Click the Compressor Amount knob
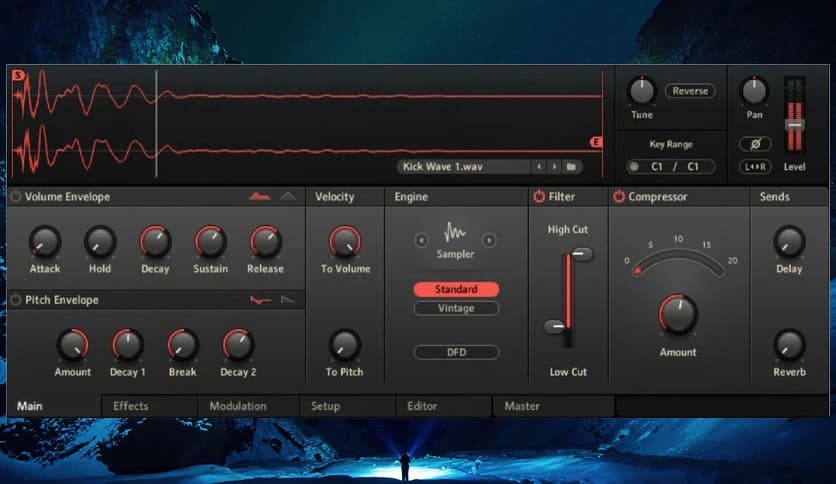The height and width of the screenshot is (484, 836). pos(678,314)
